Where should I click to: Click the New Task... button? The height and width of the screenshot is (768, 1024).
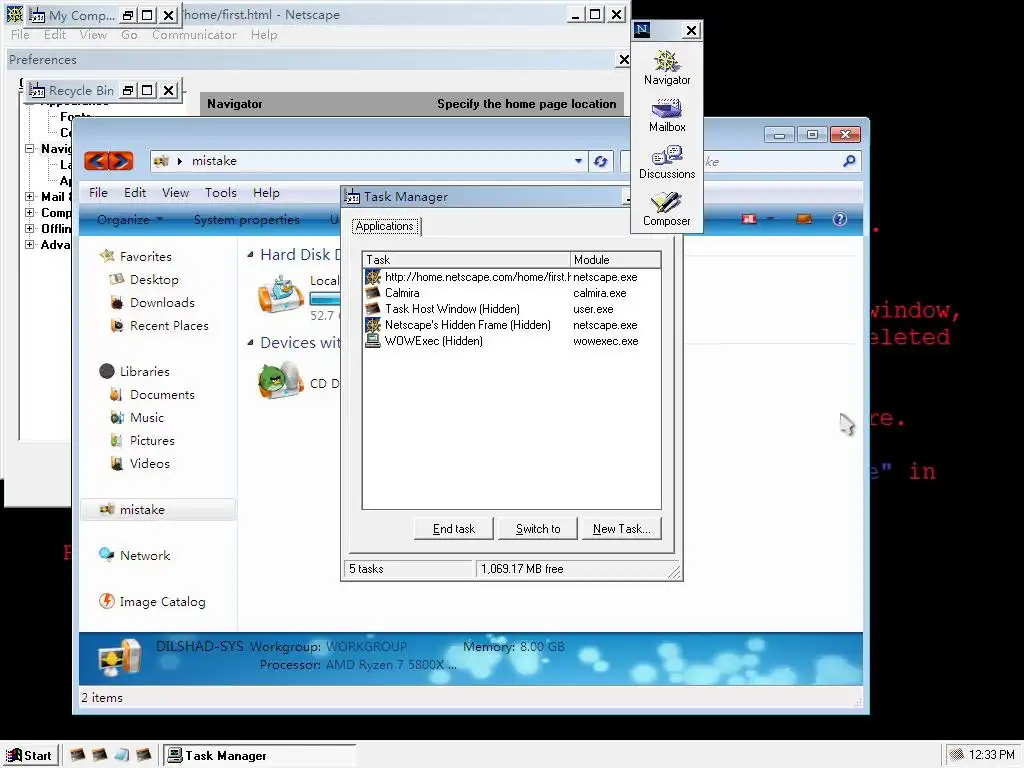point(621,528)
